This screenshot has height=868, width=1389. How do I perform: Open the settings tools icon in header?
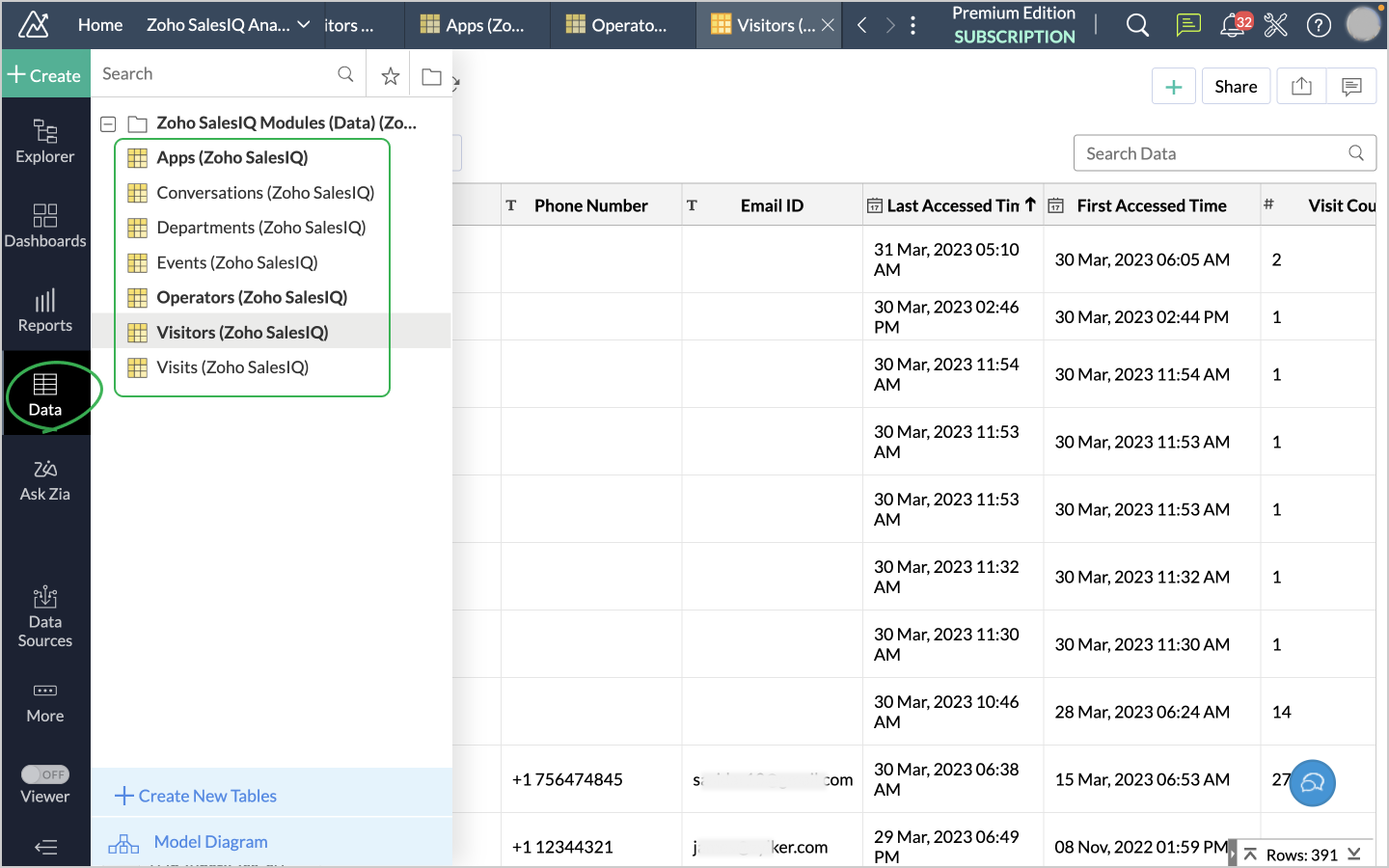1276,25
